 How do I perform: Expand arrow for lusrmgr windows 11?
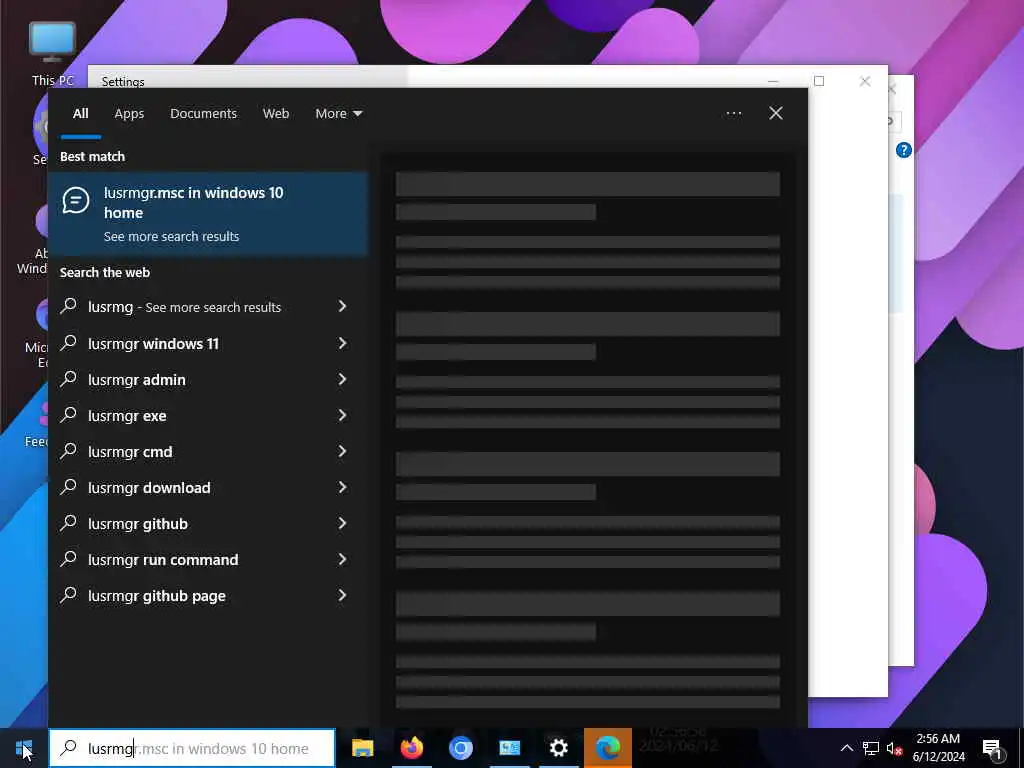pos(342,344)
